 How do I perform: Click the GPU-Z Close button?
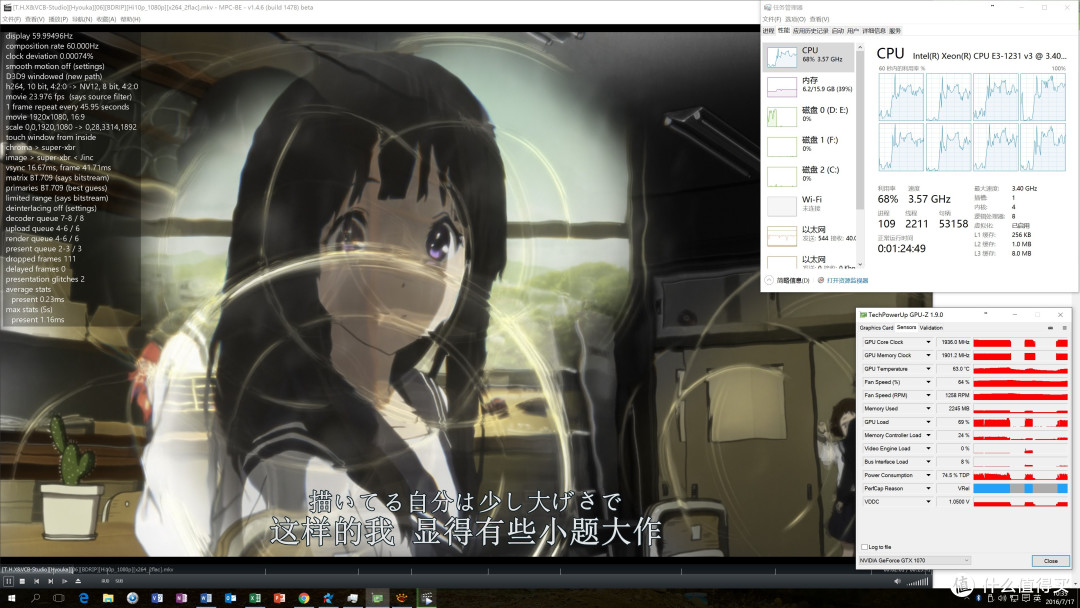1050,560
